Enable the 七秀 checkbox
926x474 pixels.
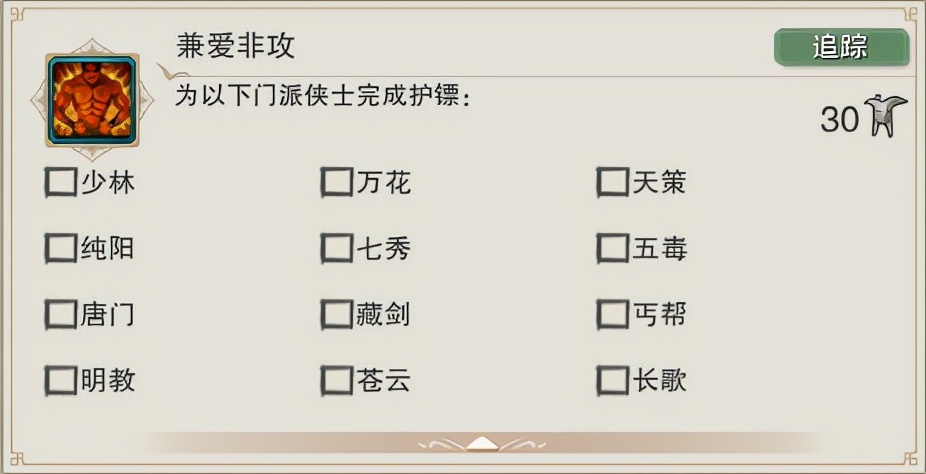coord(336,248)
